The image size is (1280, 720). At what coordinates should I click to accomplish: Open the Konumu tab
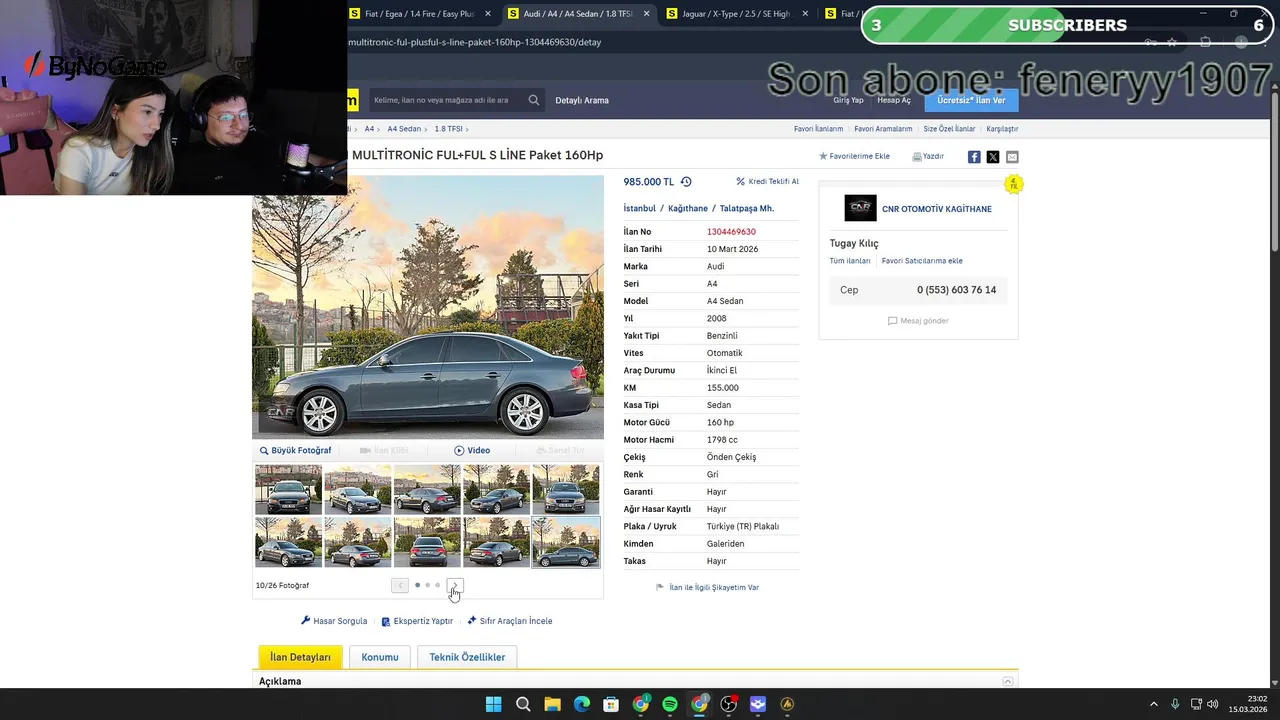point(380,657)
